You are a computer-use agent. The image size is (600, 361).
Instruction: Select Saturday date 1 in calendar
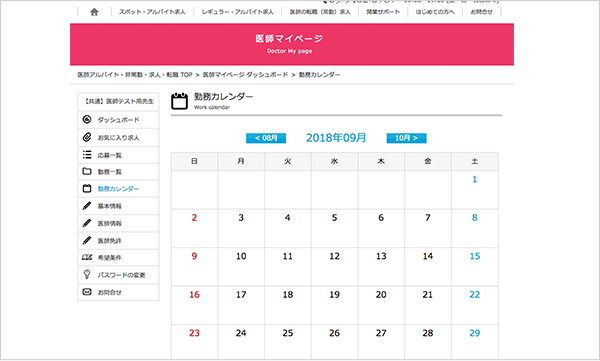click(474, 179)
